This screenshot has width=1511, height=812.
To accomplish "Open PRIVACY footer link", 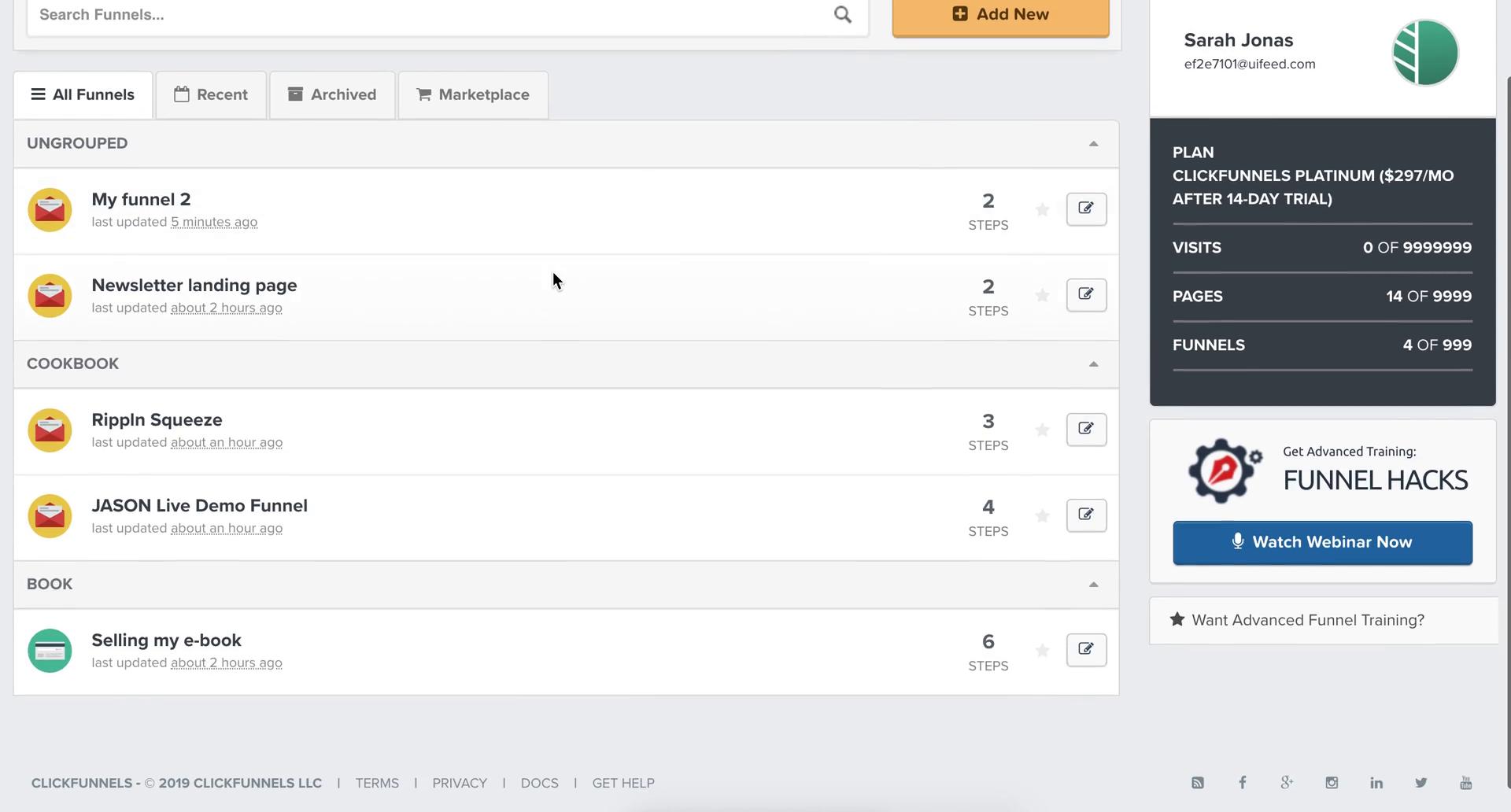I will point(460,783).
